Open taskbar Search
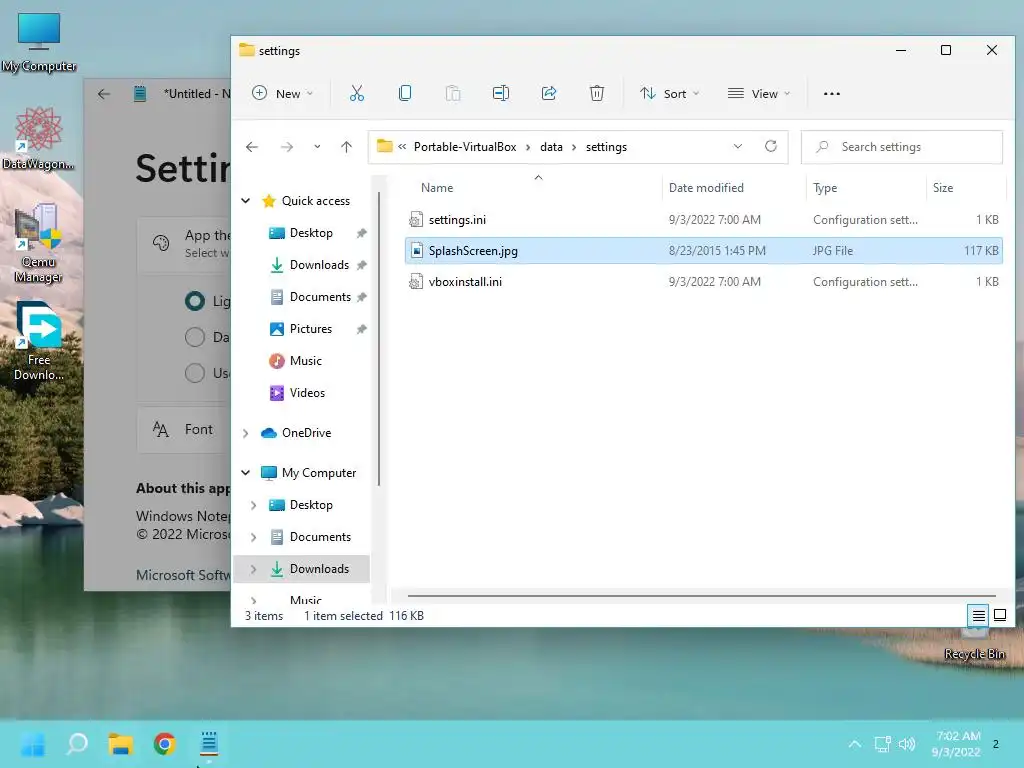The height and width of the screenshot is (768, 1024). (x=77, y=744)
